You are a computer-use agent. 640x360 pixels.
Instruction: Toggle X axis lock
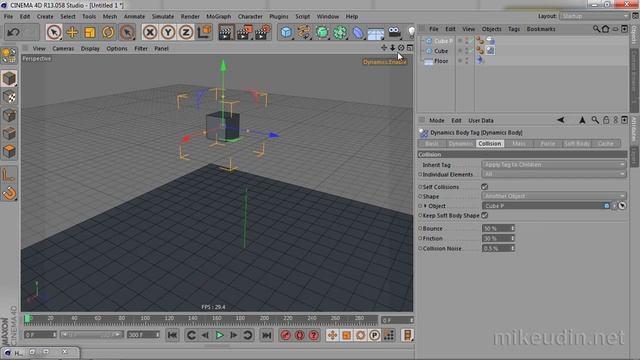click(150, 32)
